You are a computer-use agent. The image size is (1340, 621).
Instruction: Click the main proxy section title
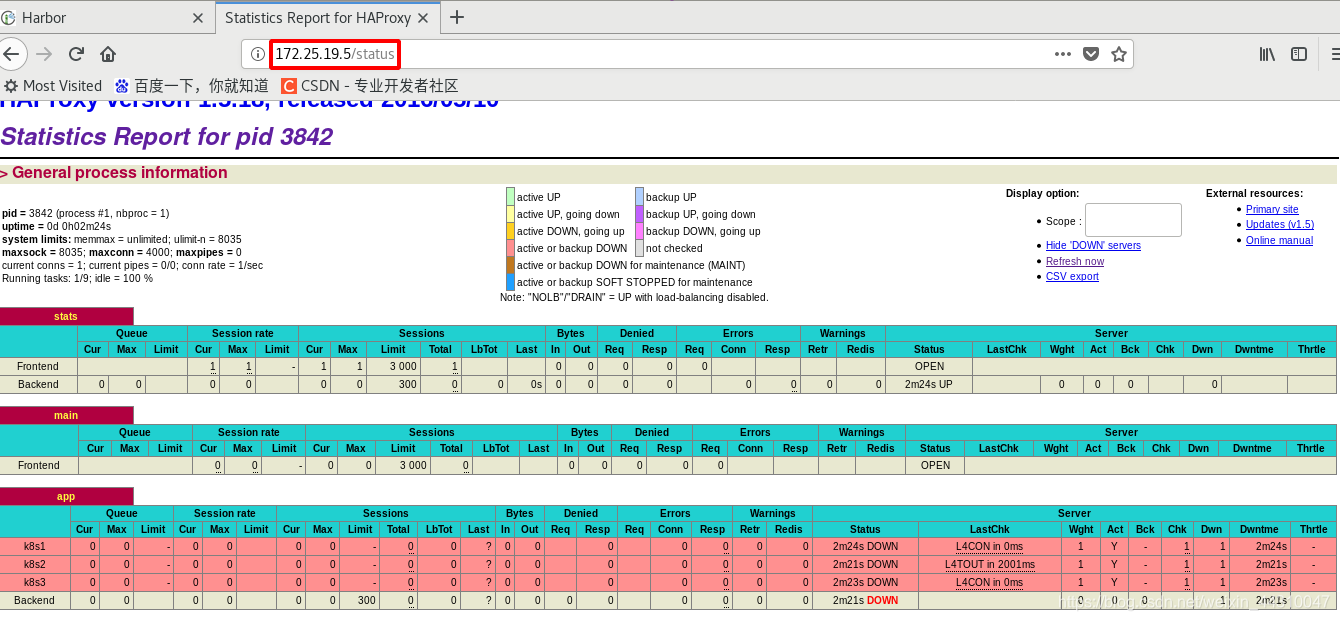click(x=66, y=415)
